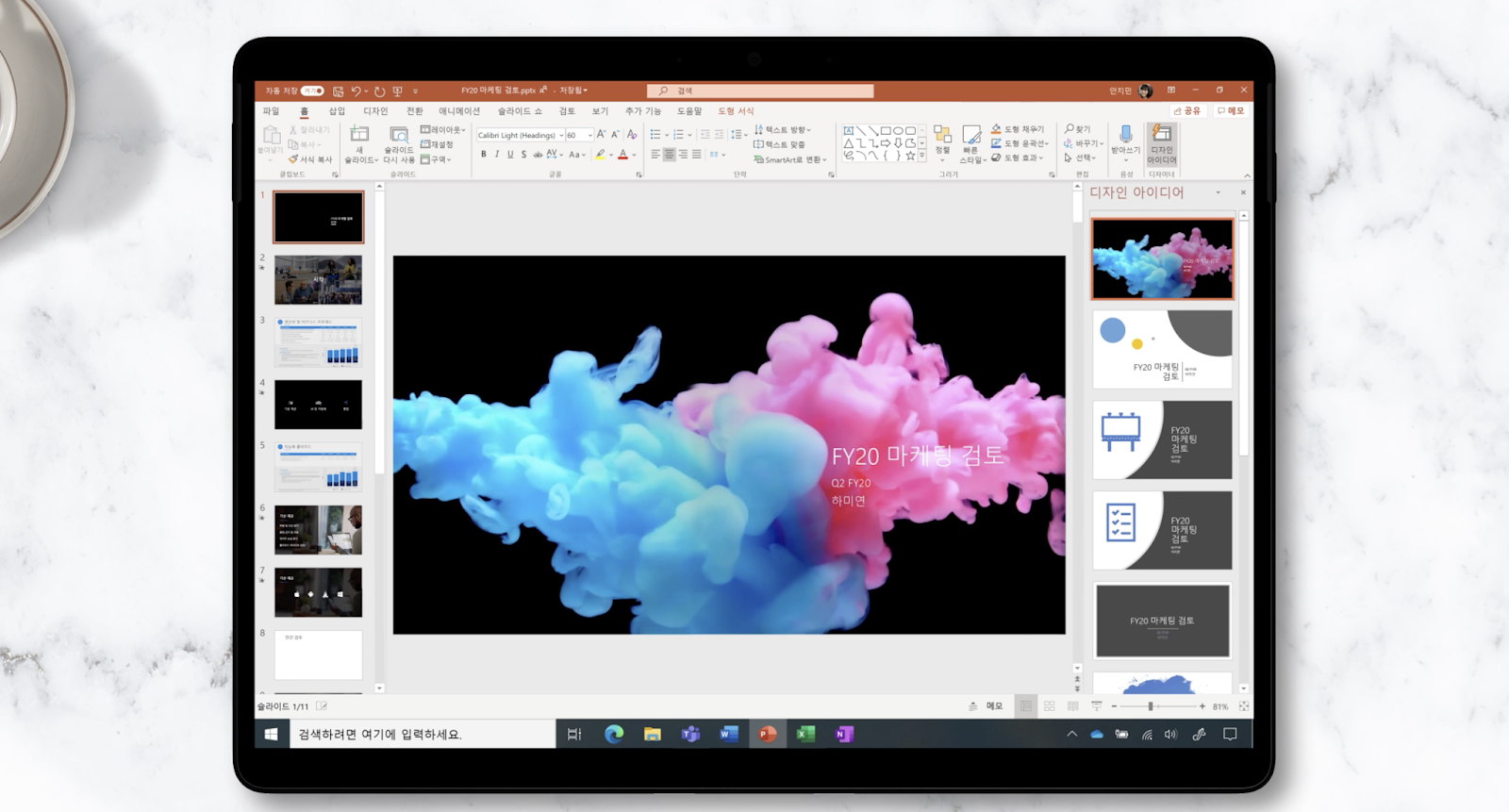Open Excel from the taskbar
Screen dimensions: 1509x812
805,734
